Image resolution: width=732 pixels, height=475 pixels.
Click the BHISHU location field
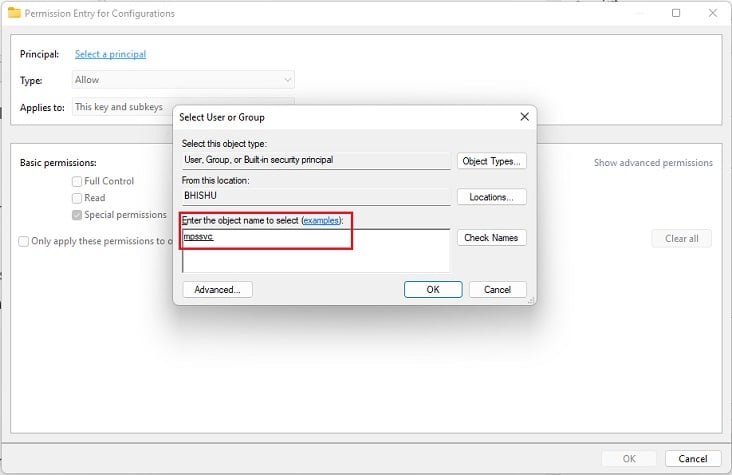tap(316, 196)
